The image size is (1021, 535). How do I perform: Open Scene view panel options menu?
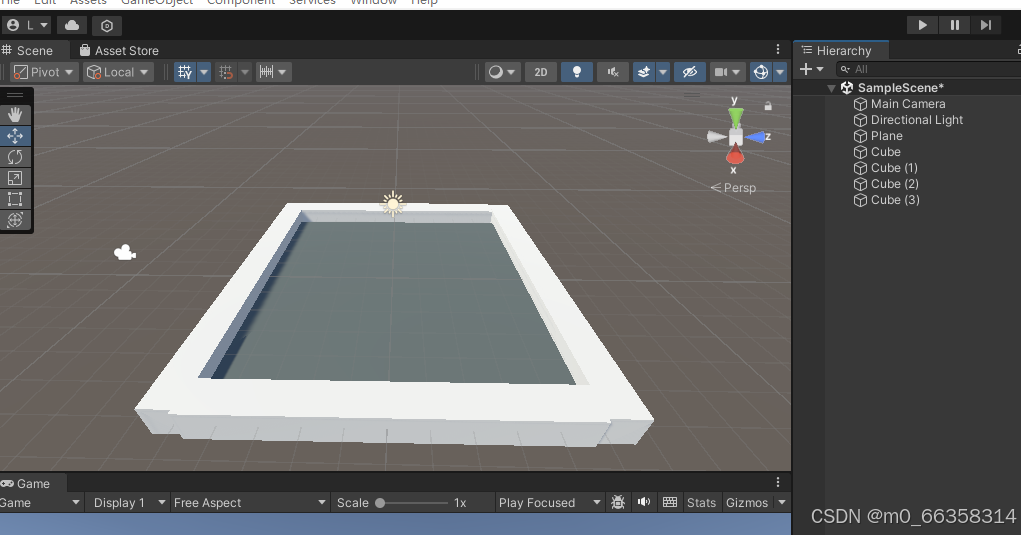(777, 49)
